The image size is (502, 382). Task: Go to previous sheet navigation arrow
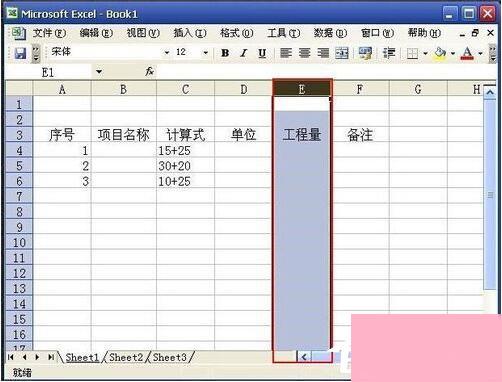[x=24, y=357]
